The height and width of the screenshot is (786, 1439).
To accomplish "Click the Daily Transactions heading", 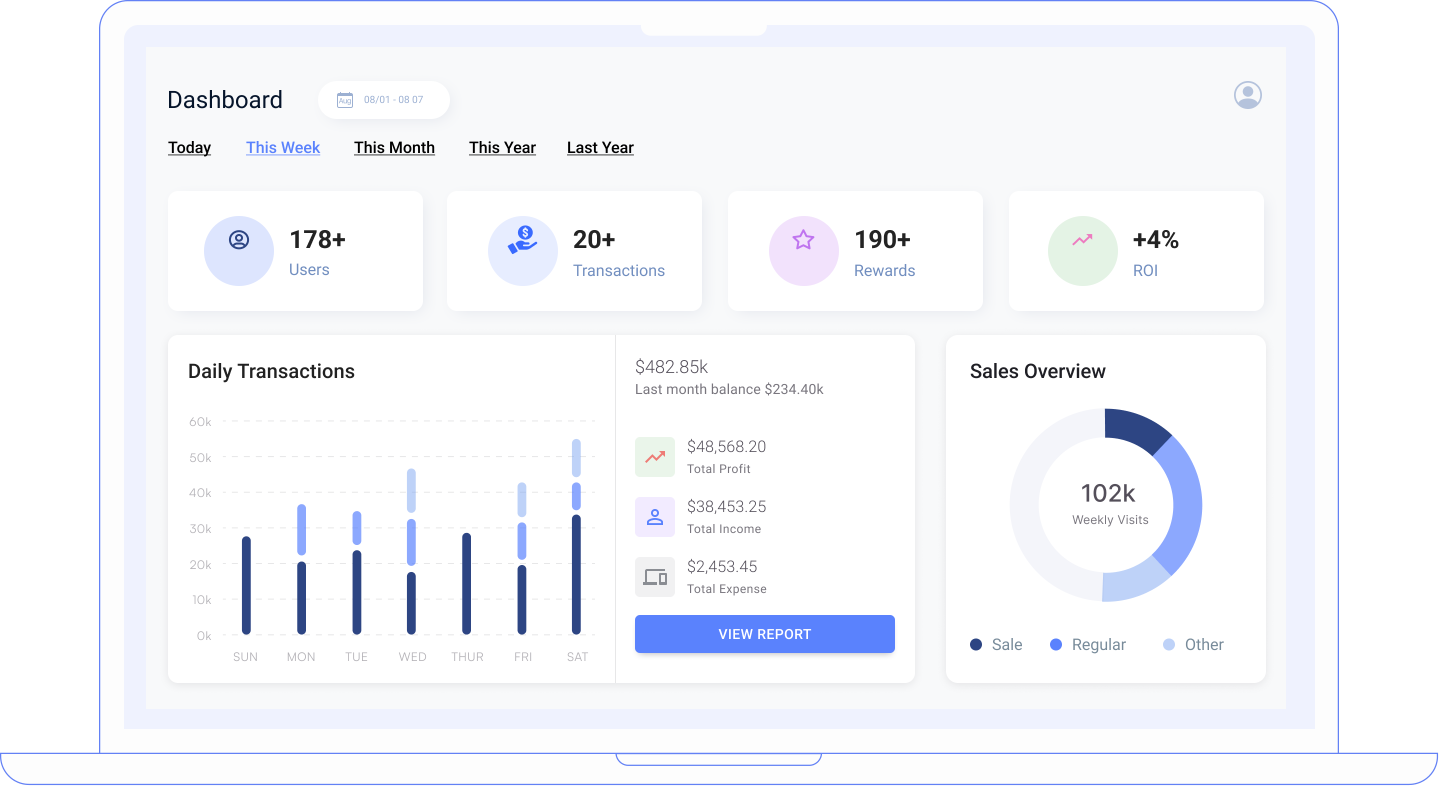I will [271, 371].
